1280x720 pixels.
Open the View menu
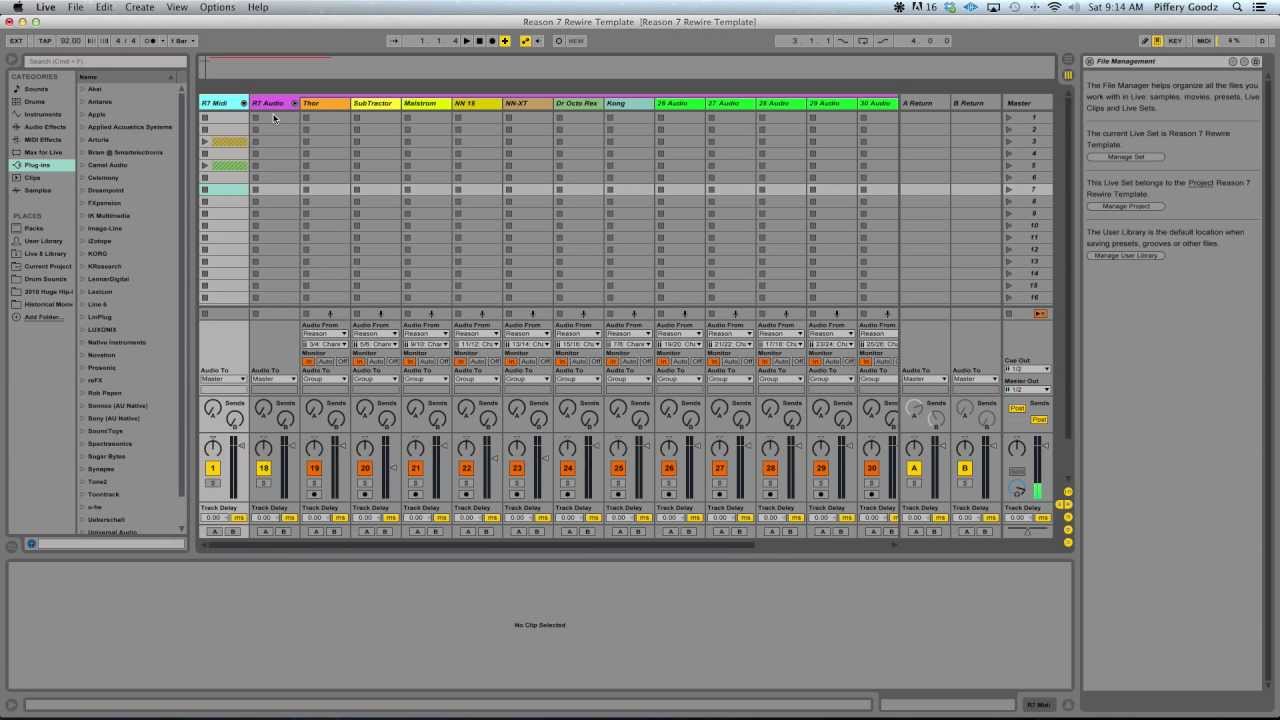[177, 7]
